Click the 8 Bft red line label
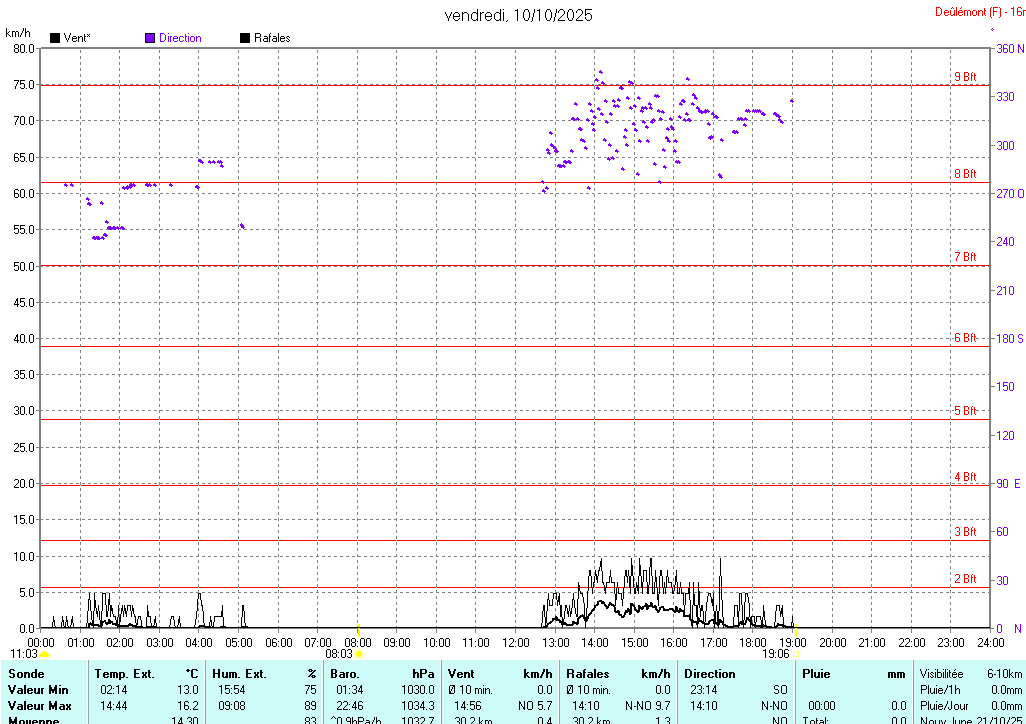 click(x=964, y=174)
